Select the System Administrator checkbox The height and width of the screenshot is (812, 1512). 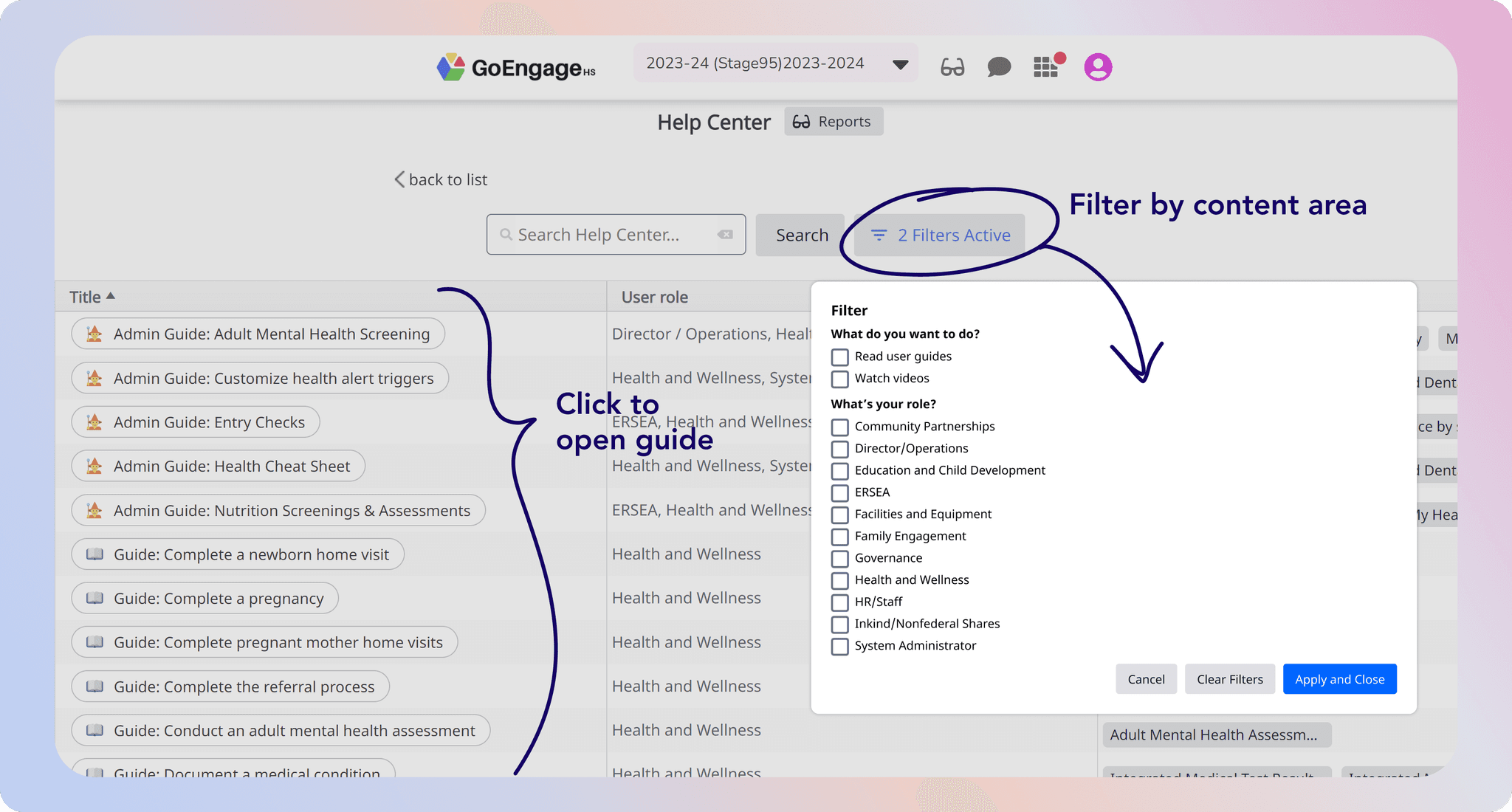(x=839, y=647)
